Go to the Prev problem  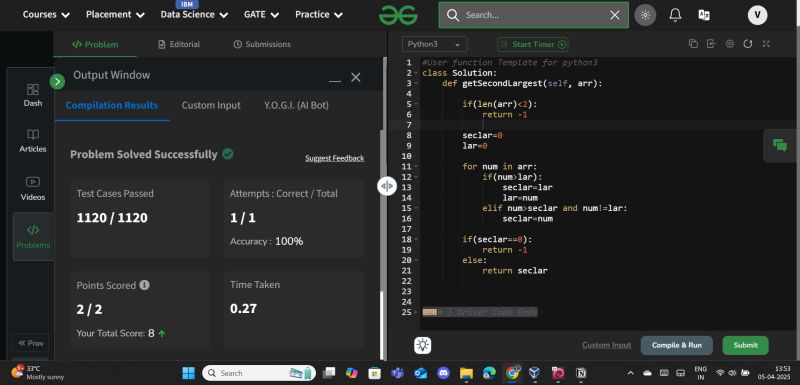(x=31, y=343)
